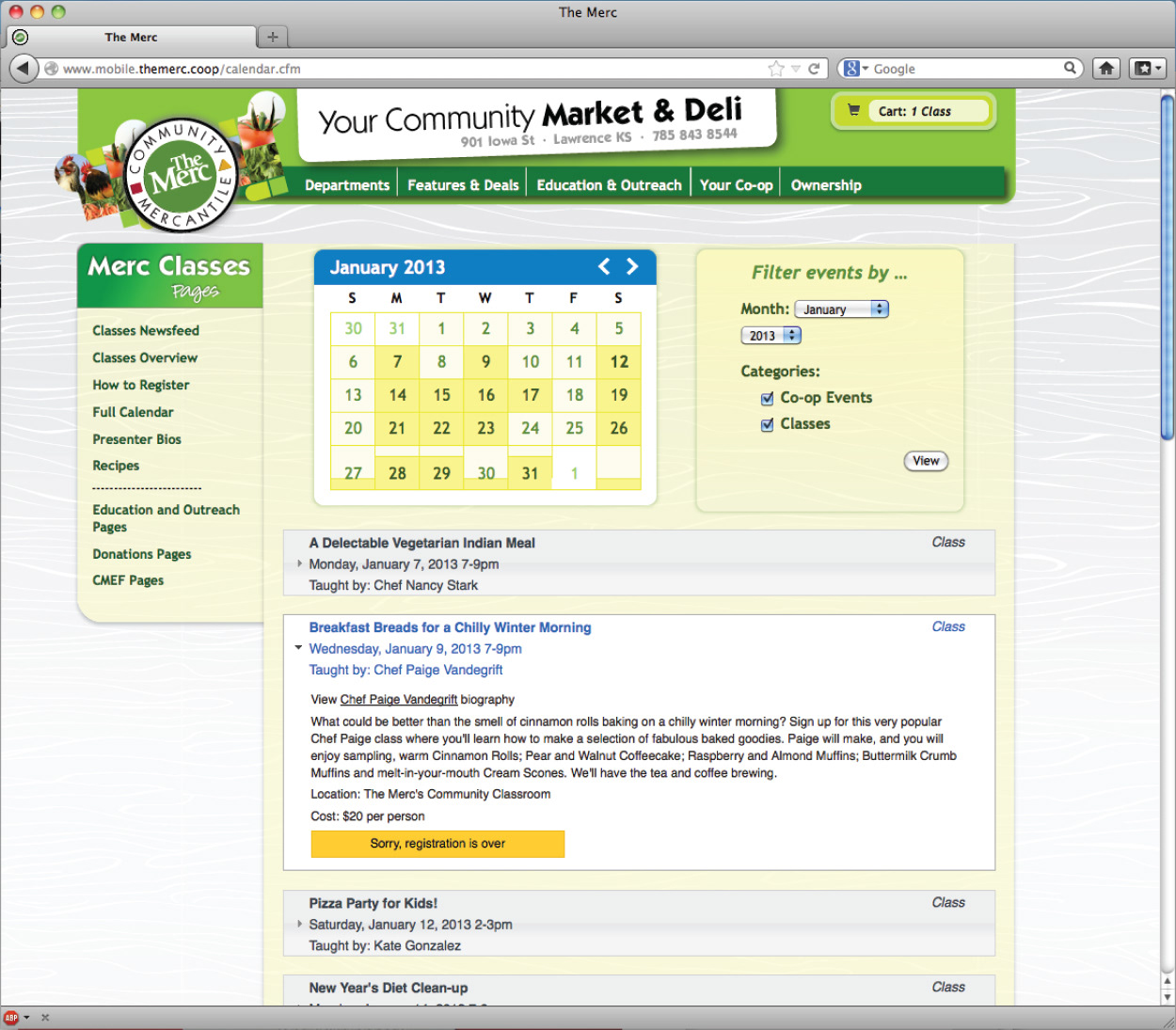Open the Departments menu
Screen dimensions: 1176x1030
(x=346, y=185)
